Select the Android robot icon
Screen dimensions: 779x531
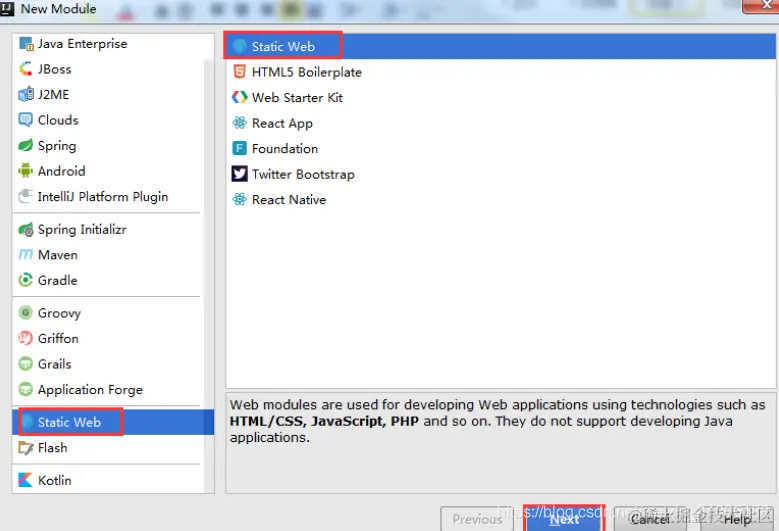[26, 171]
